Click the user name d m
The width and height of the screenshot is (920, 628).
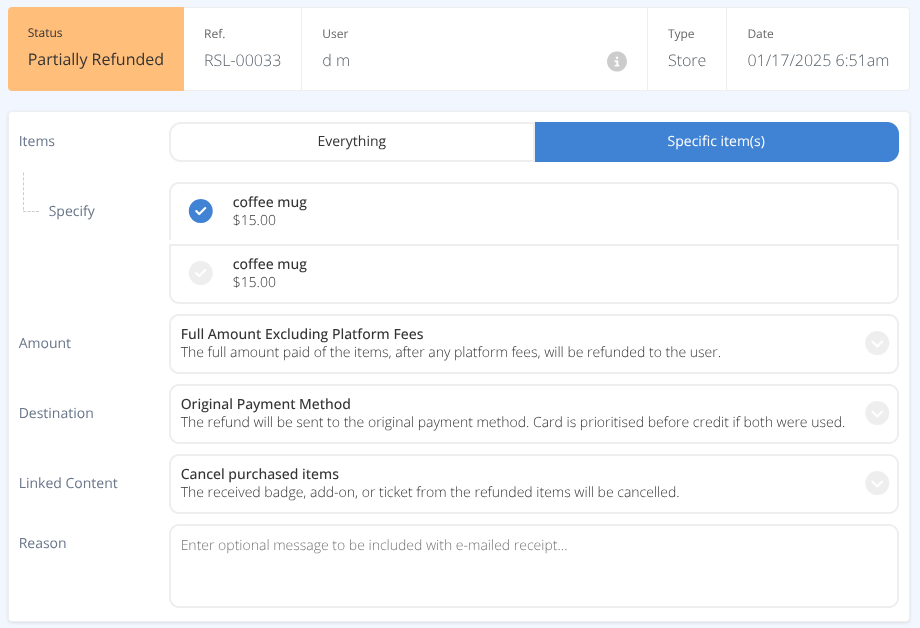pyautogui.click(x=336, y=61)
